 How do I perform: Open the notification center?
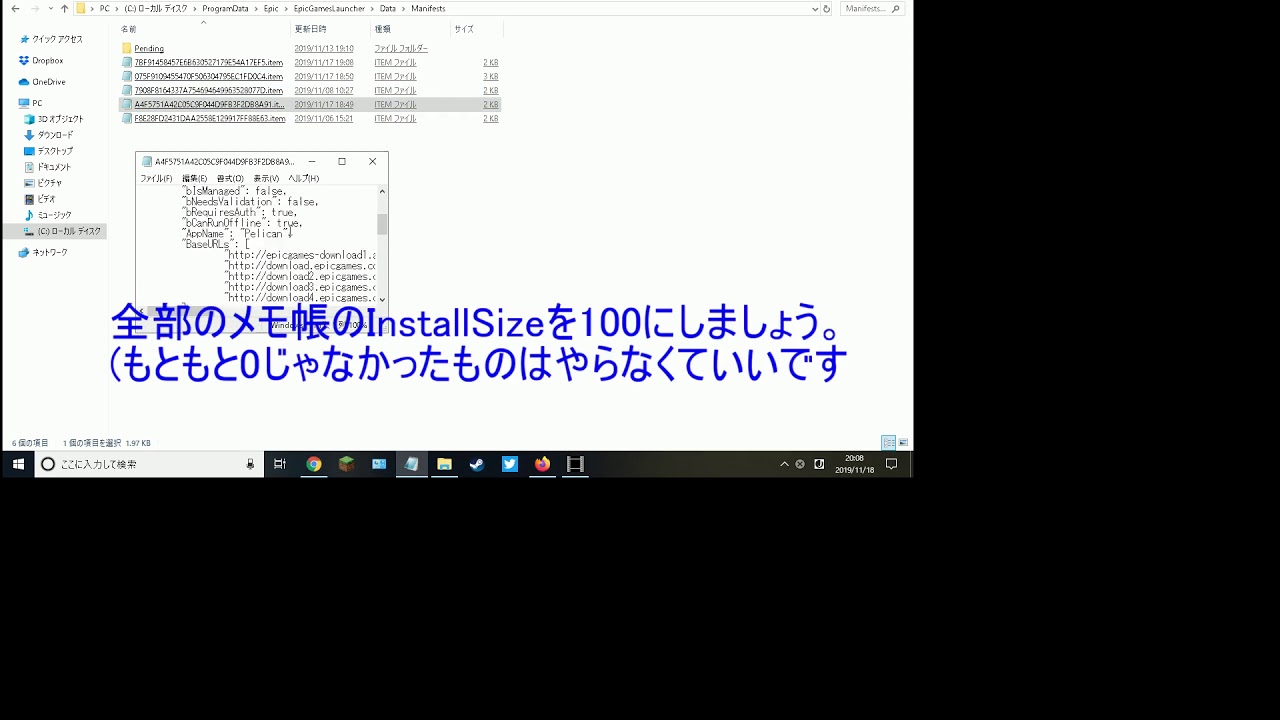pyautogui.click(x=892, y=464)
